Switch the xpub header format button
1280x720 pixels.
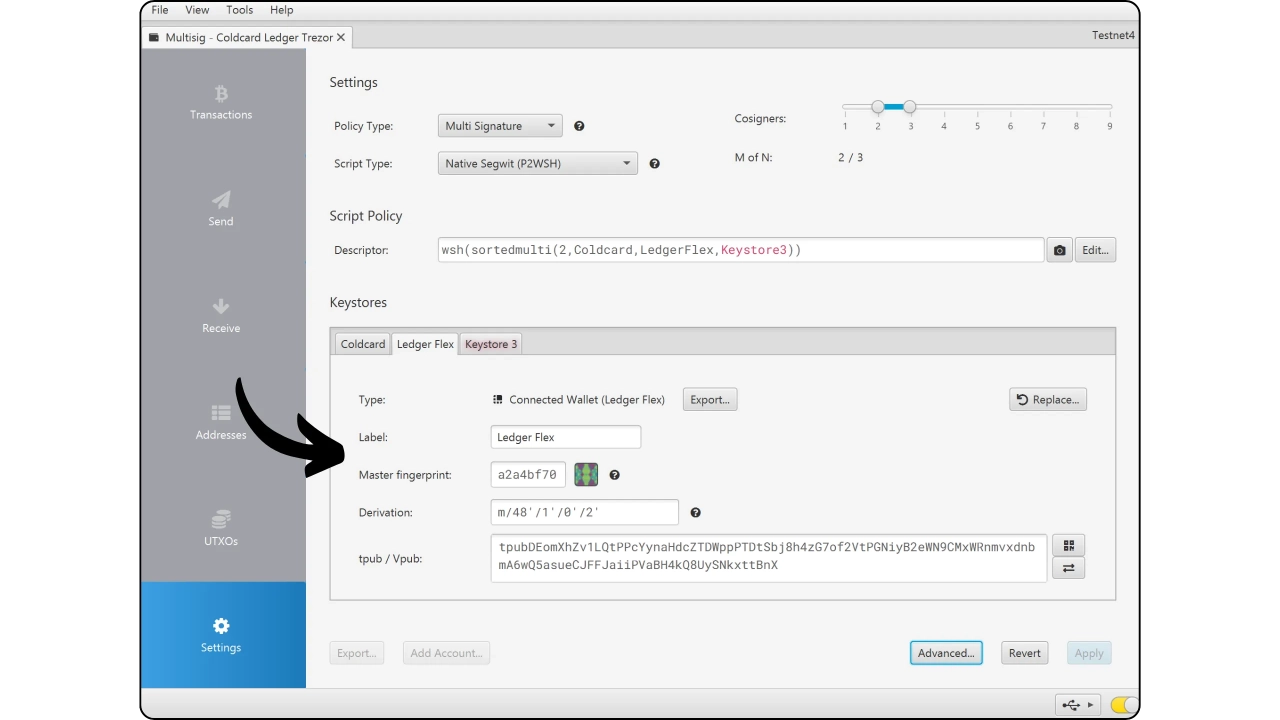pos(1069,568)
